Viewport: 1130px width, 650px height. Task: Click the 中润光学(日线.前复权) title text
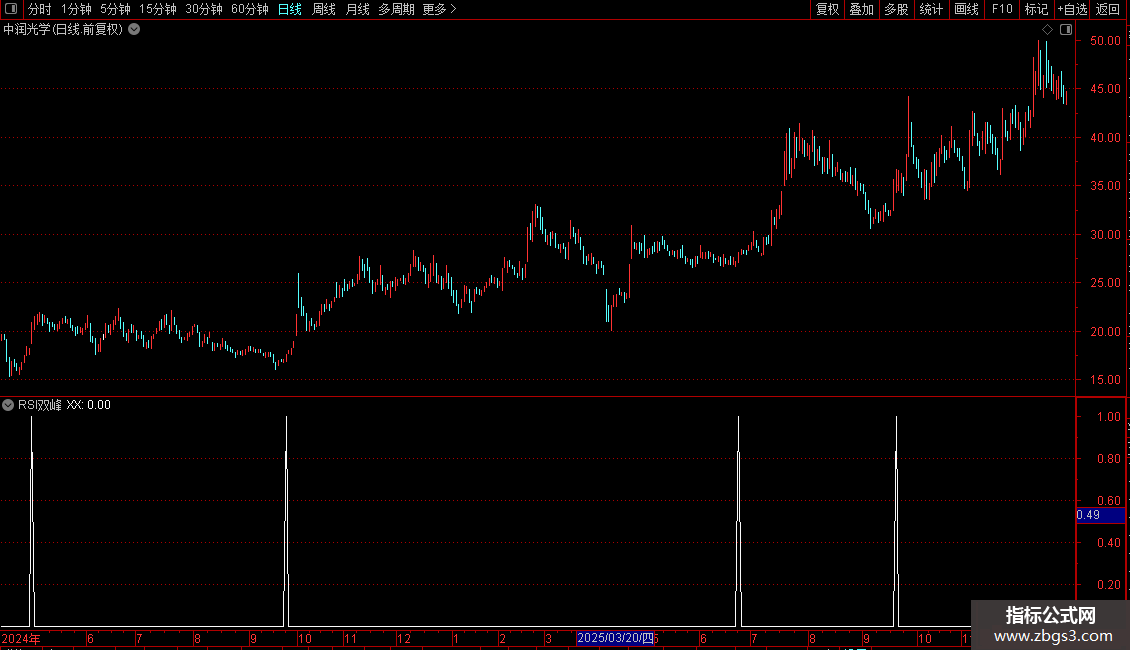[x=63, y=30]
